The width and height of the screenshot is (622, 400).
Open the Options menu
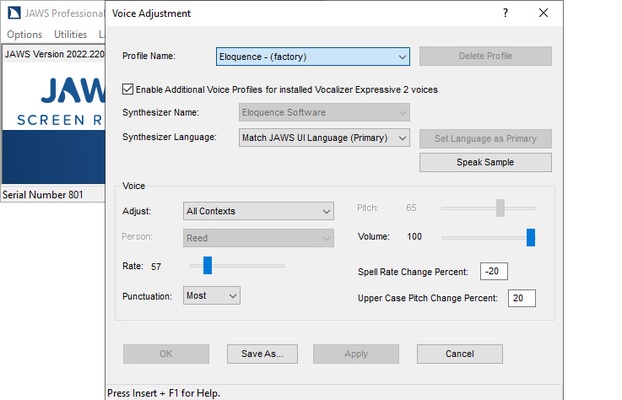point(25,34)
